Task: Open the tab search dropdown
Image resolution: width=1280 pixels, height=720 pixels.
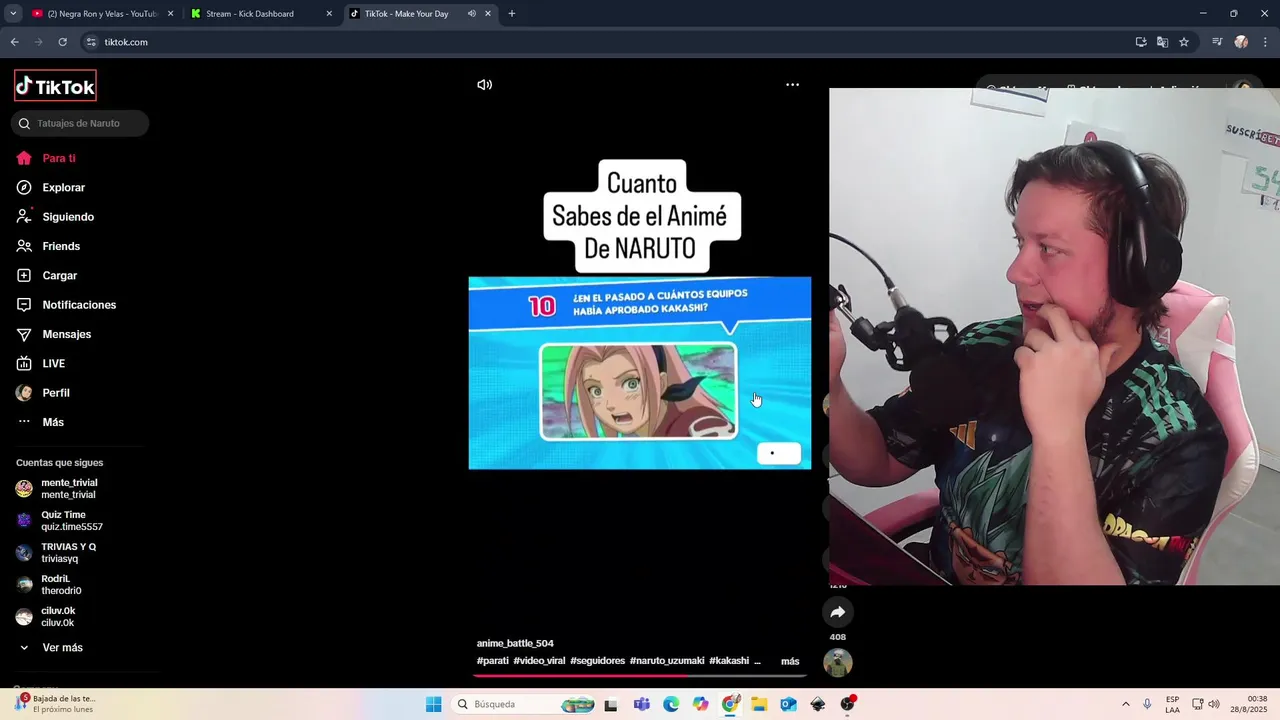Action: [x=13, y=14]
